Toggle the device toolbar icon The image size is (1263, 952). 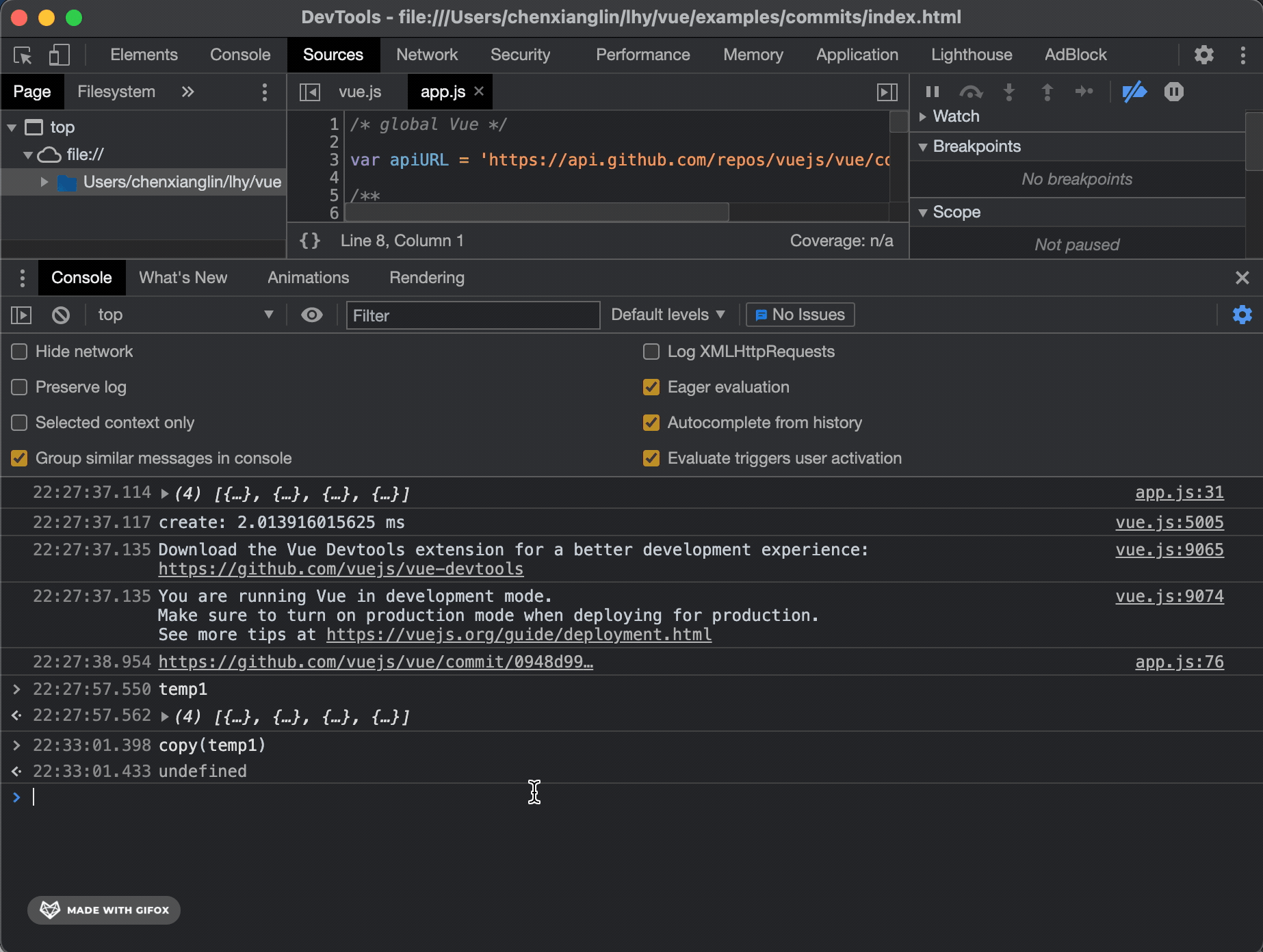pos(60,55)
